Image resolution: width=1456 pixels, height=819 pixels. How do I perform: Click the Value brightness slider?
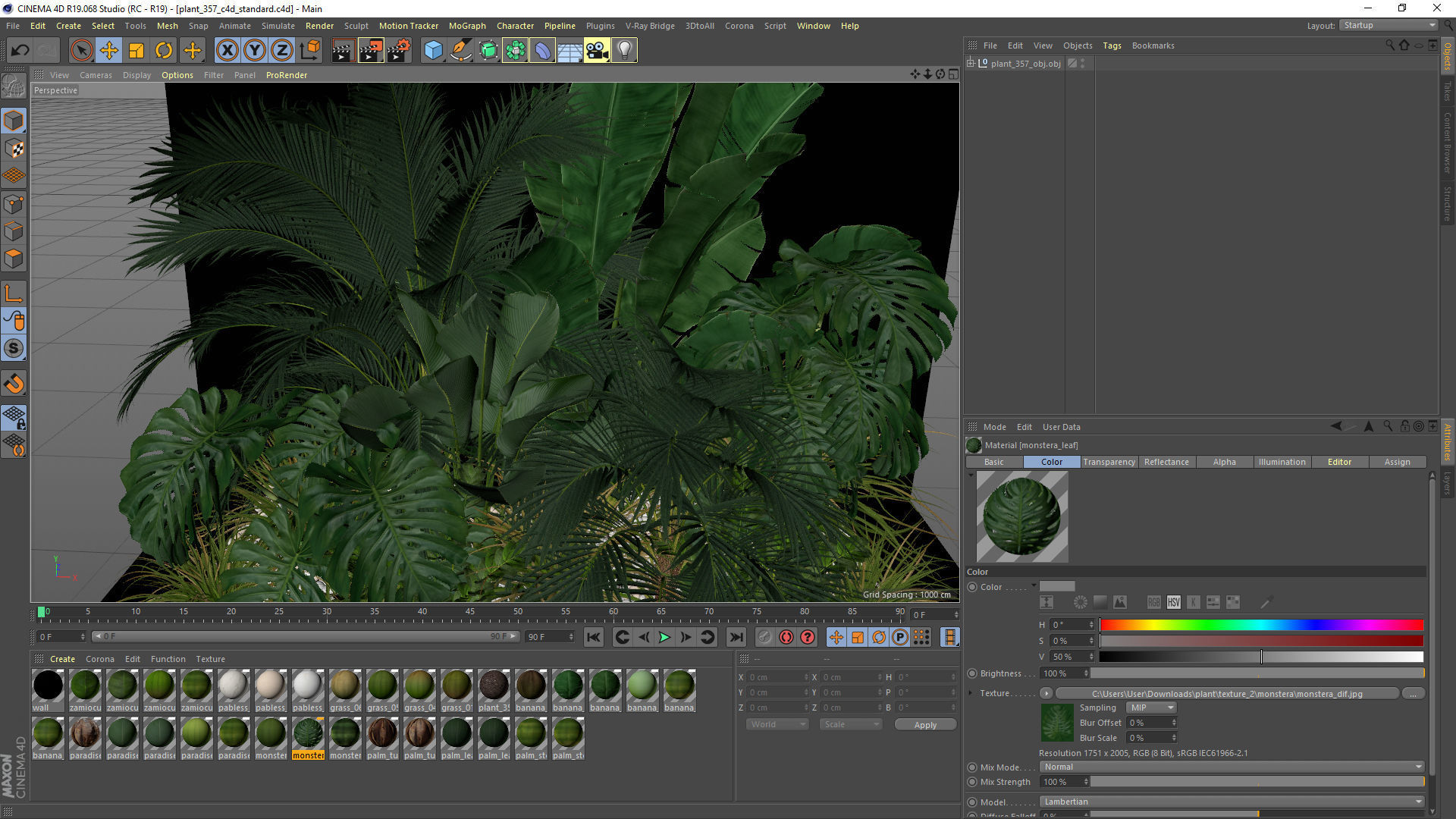[1261, 657]
